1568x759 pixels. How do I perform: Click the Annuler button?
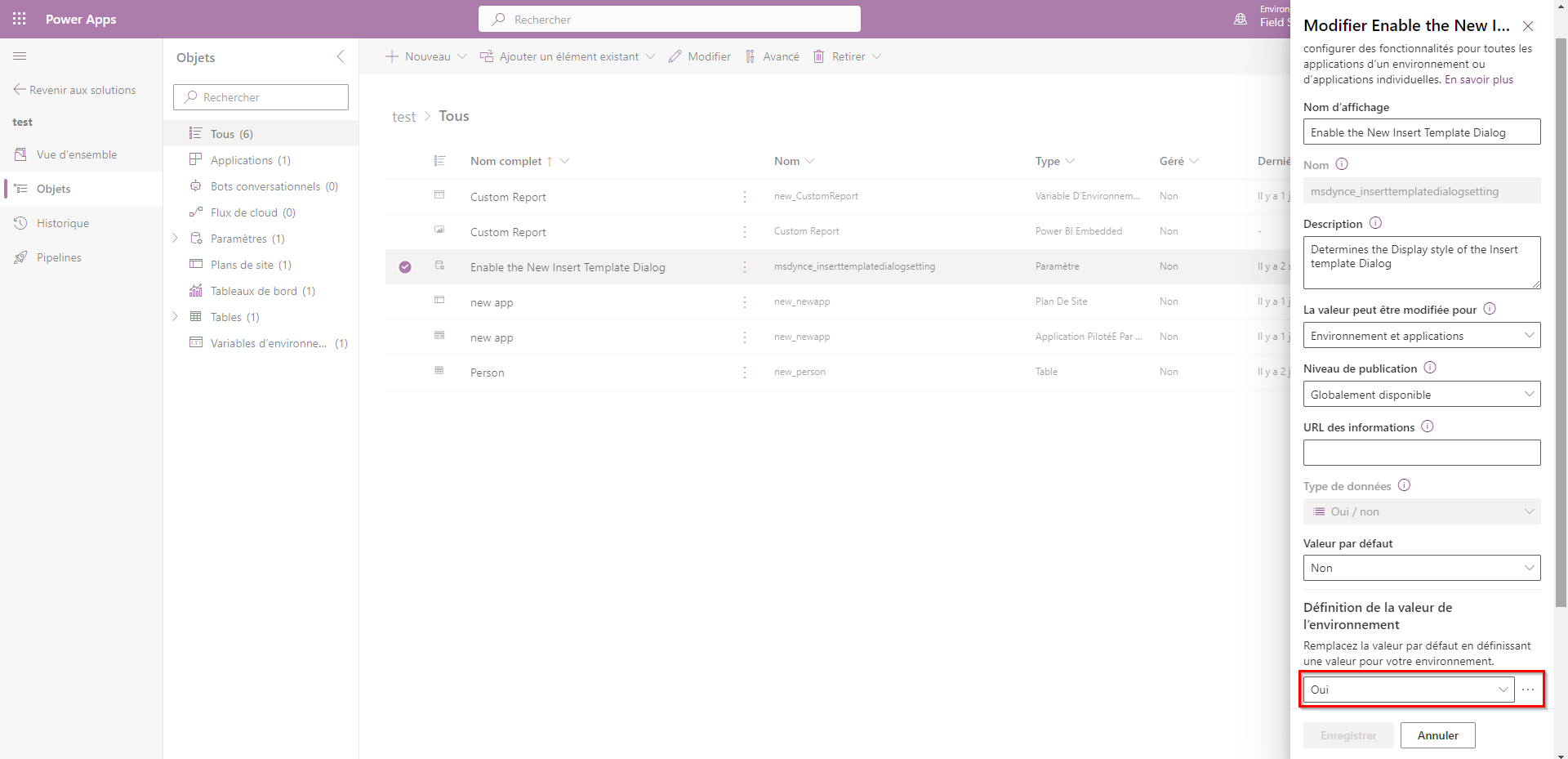click(x=1438, y=735)
